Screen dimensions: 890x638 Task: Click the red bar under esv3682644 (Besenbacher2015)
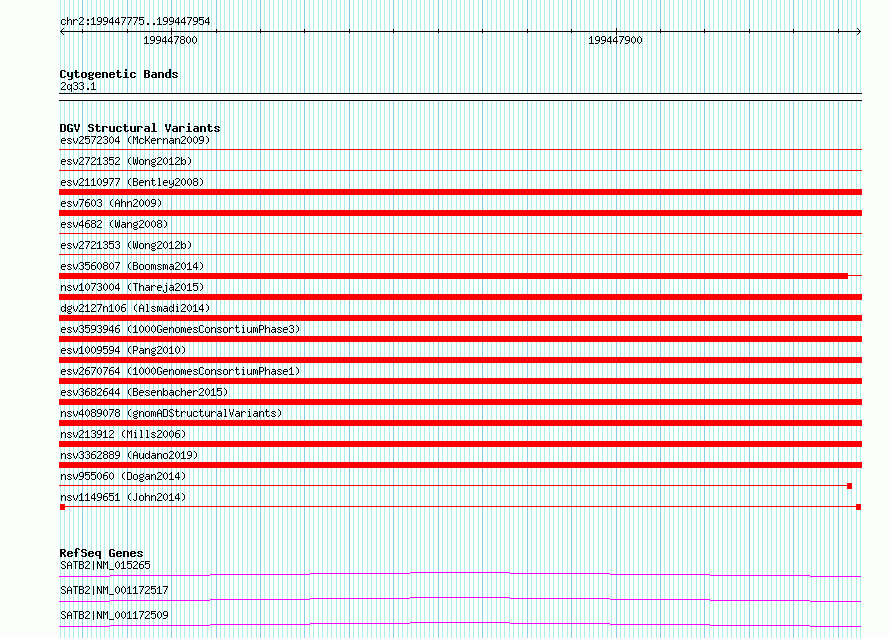click(460, 402)
